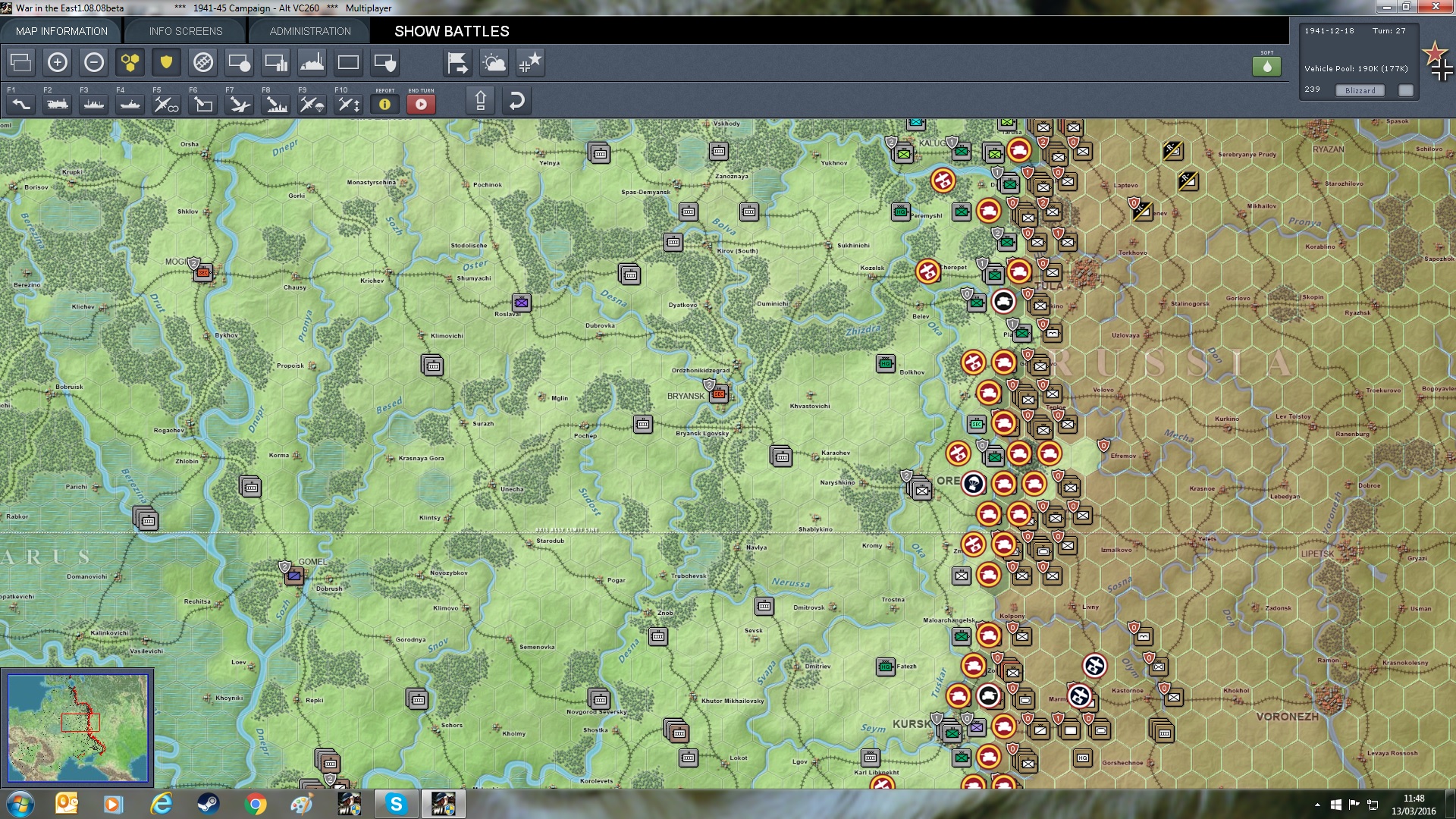Viewport: 1456px width, 819px height.
Task: Select F4 amphibious transport ship icon
Action: (130, 104)
